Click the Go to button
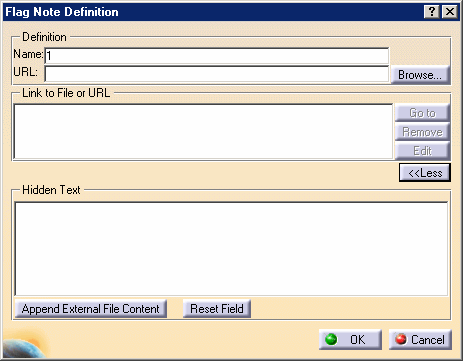The width and height of the screenshot is (463, 361). [423, 113]
